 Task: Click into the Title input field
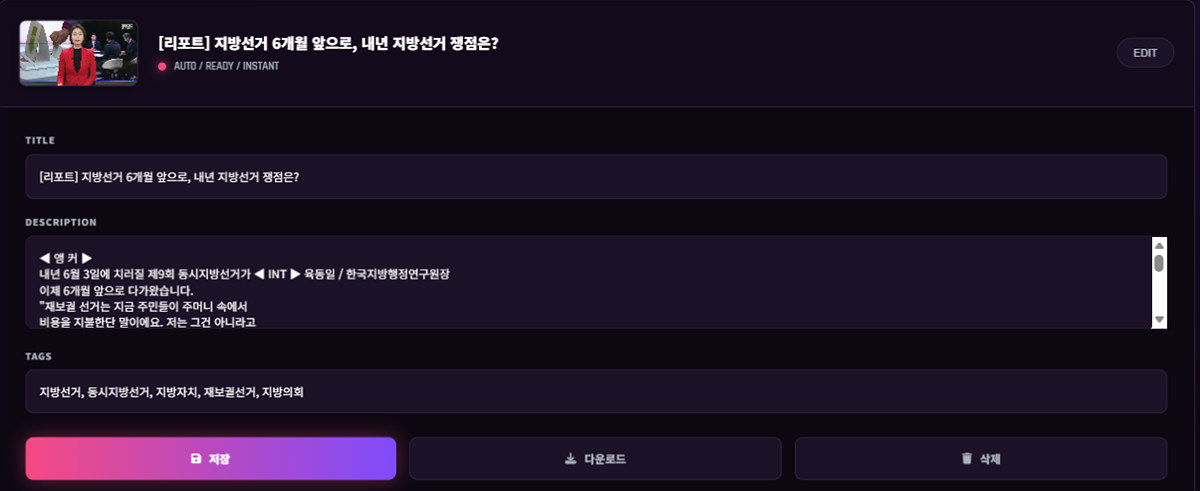pos(596,176)
